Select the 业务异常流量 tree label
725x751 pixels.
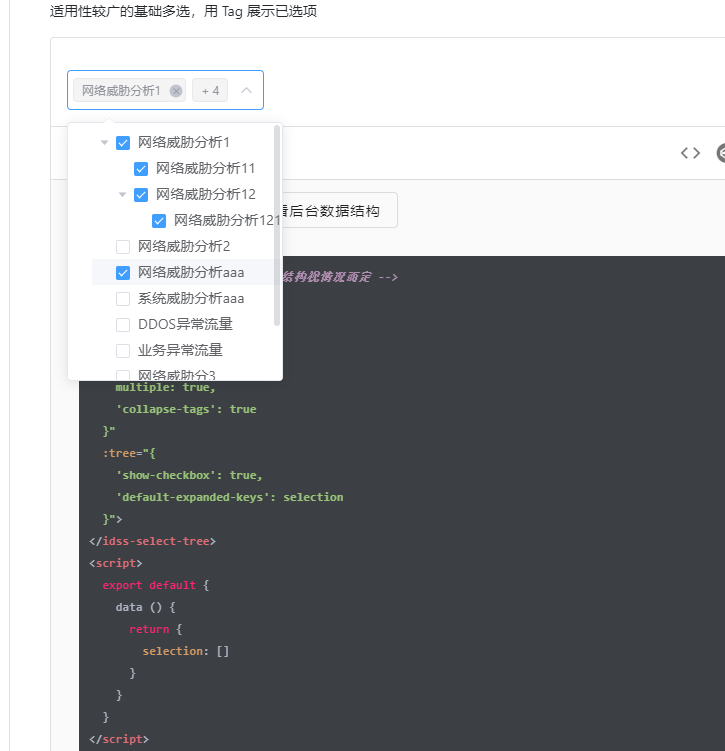click(x=180, y=350)
